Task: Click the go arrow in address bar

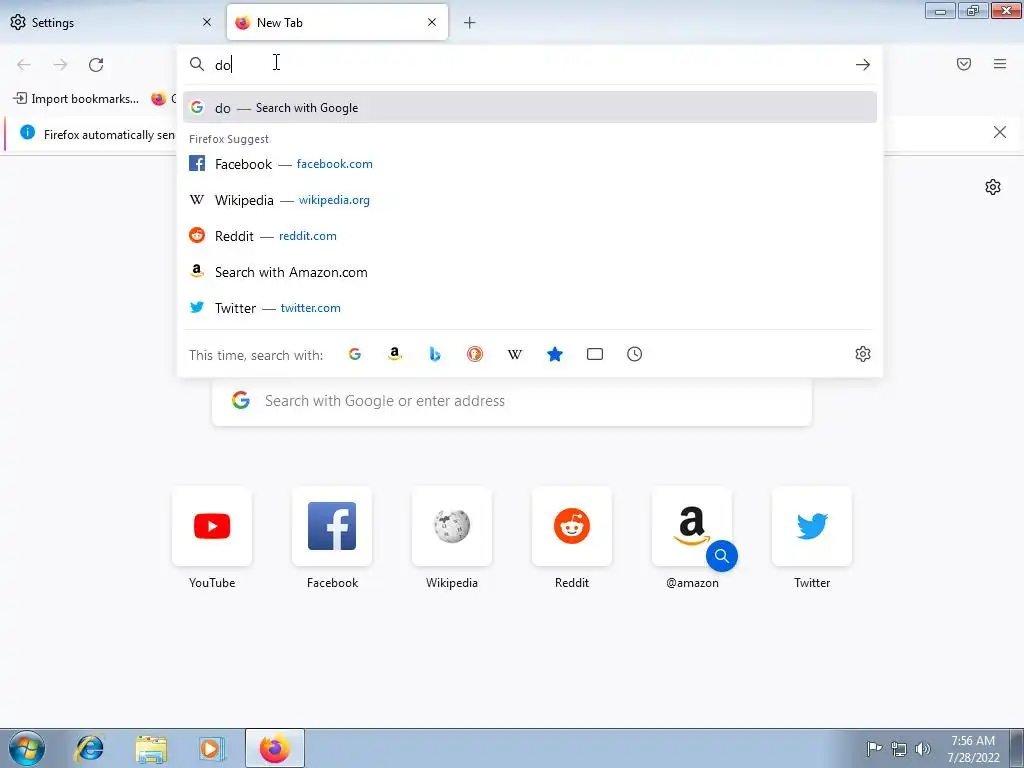Action: click(x=863, y=64)
